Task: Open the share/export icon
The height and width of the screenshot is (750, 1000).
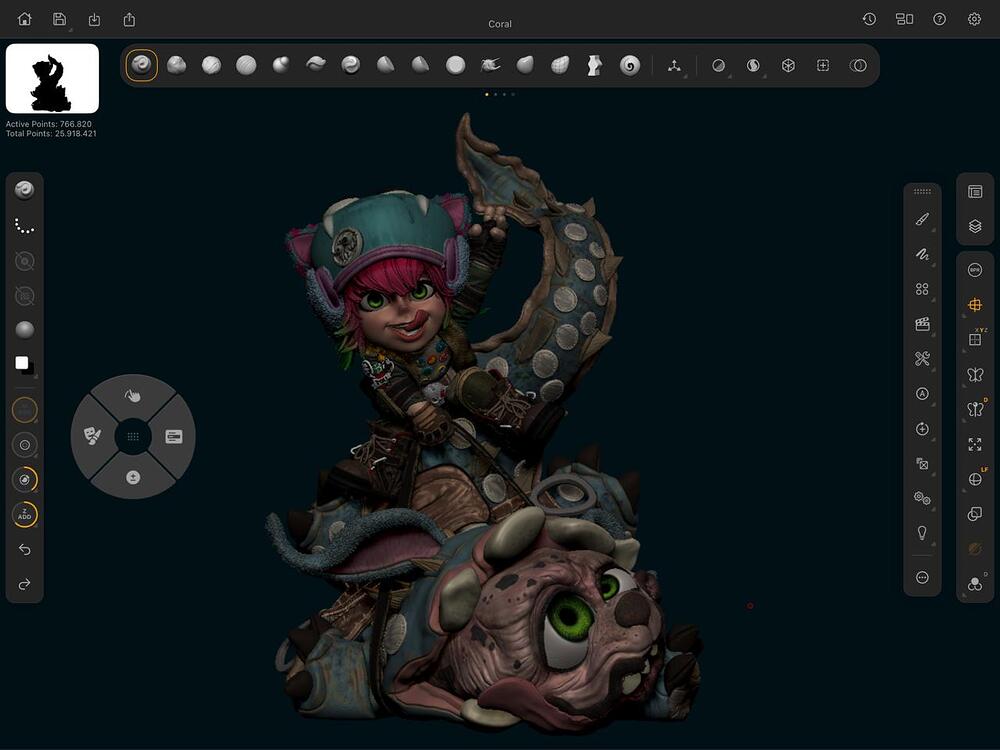Action: coord(129,19)
